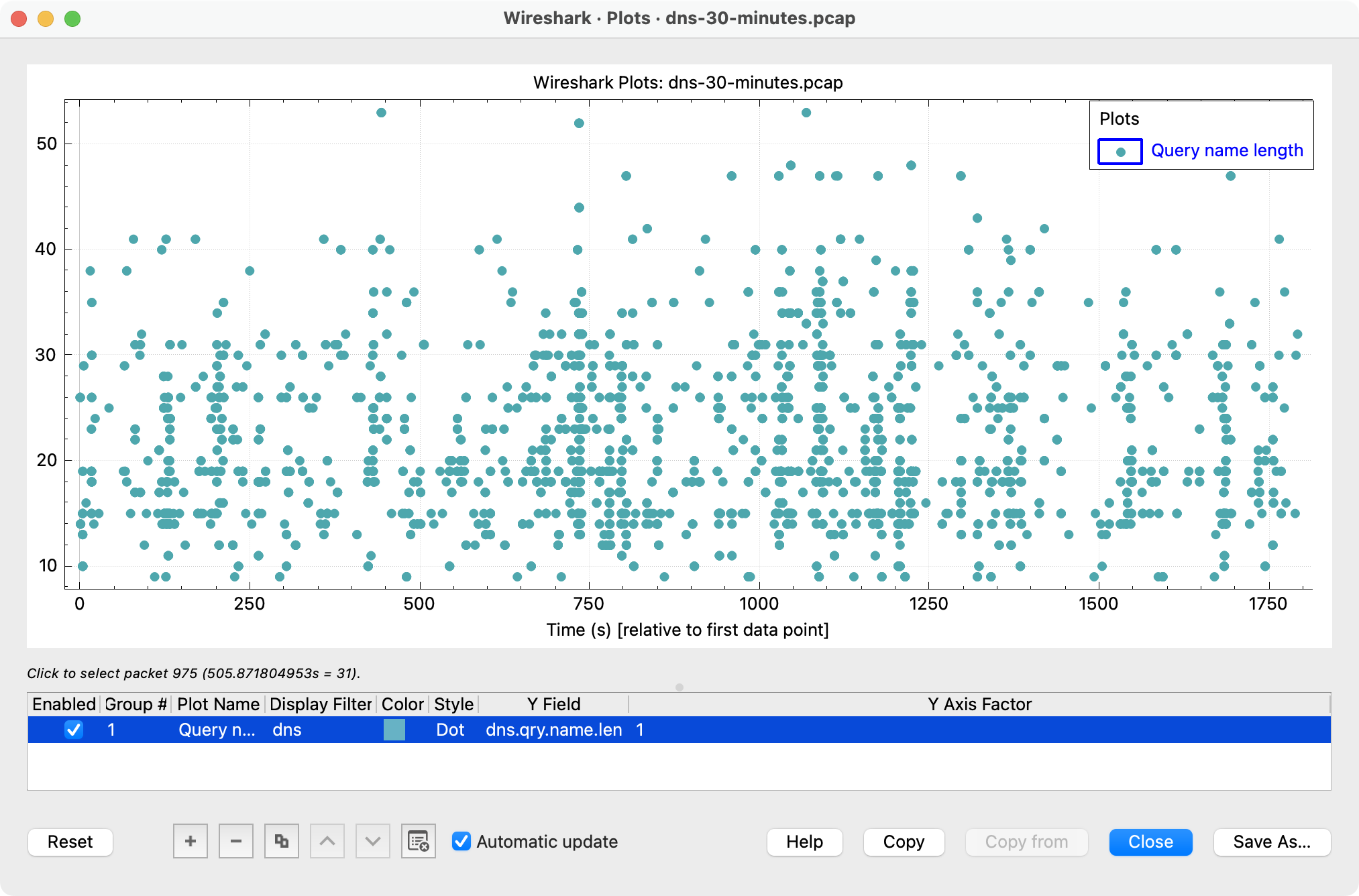Image resolution: width=1359 pixels, height=896 pixels.
Task: Move the selected plot down
Action: point(372,841)
